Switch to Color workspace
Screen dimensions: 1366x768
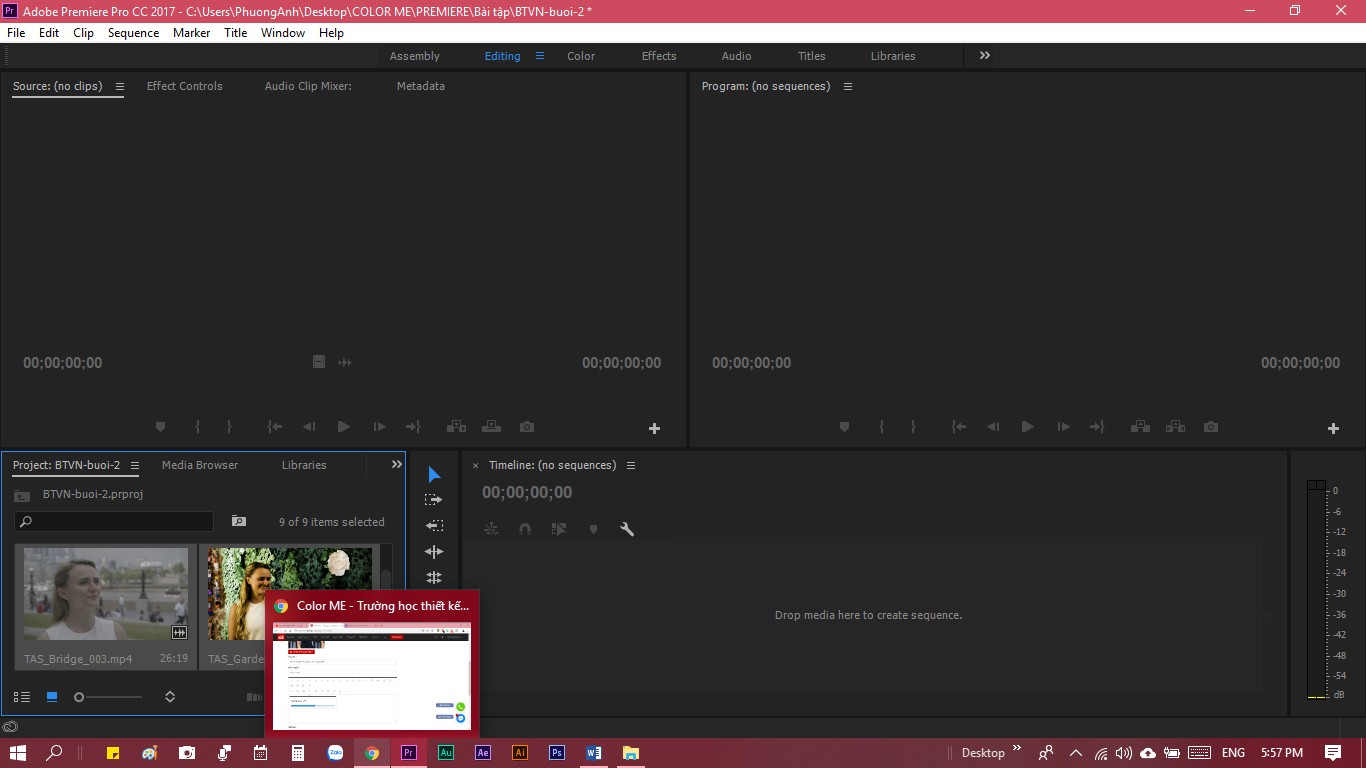pyautogui.click(x=581, y=56)
